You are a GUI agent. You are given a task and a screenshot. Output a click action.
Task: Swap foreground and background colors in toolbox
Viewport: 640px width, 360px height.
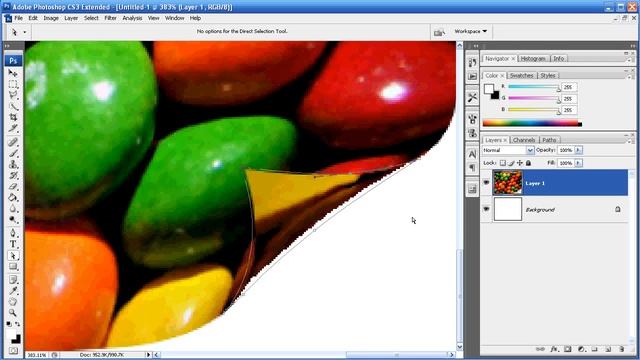tap(18, 324)
